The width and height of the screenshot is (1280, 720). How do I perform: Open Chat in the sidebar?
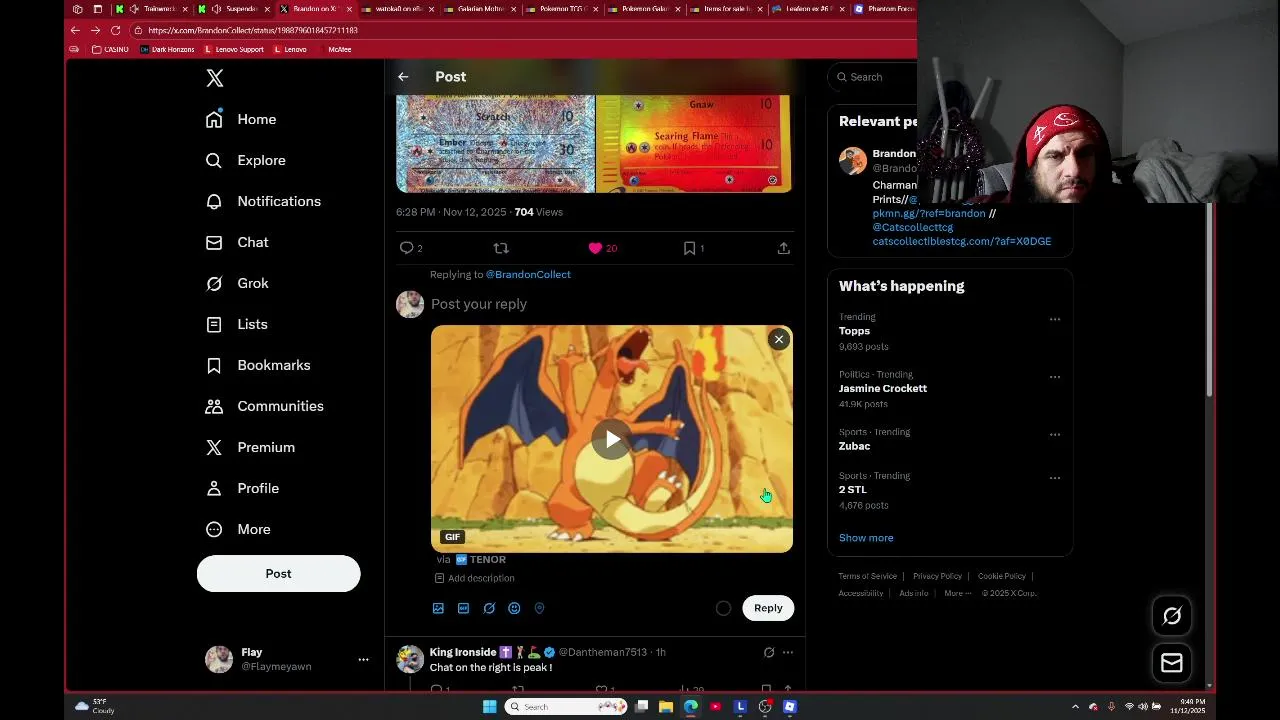pos(237,242)
